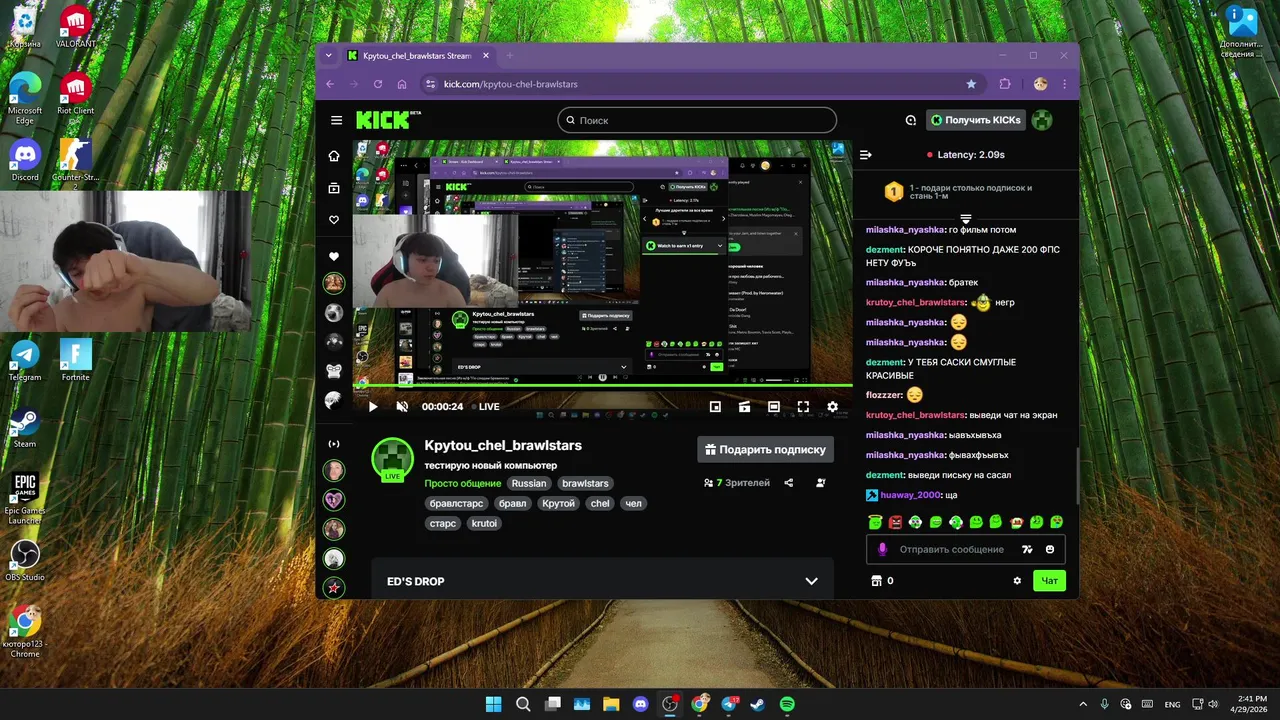
Task: Open the Steam desktop shortcut
Action: tap(25, 427)
